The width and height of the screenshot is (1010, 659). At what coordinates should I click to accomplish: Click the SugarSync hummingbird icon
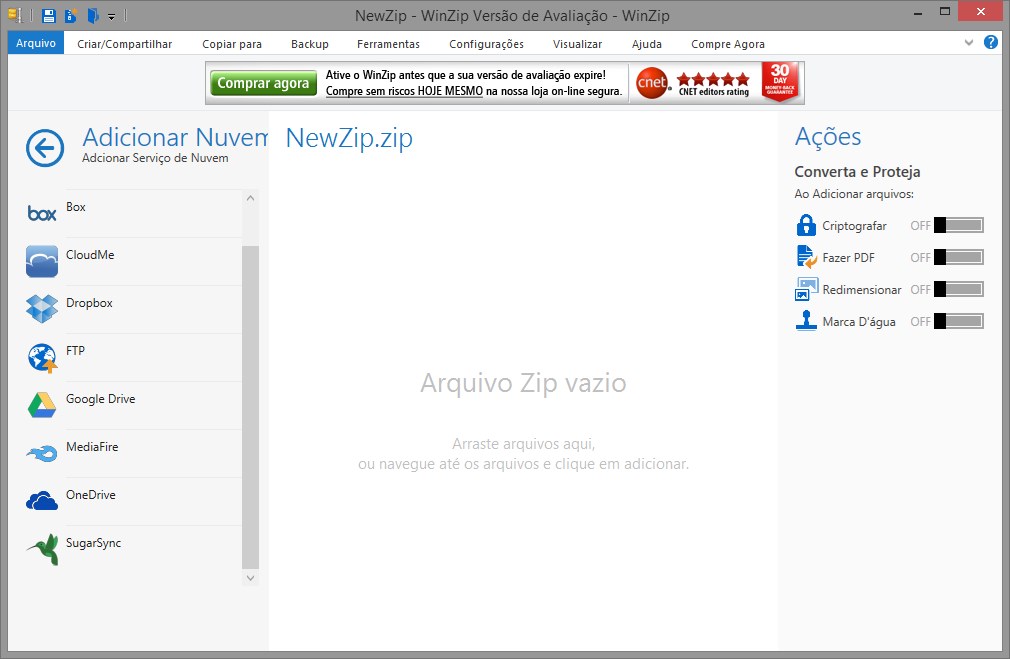point(43,549)
